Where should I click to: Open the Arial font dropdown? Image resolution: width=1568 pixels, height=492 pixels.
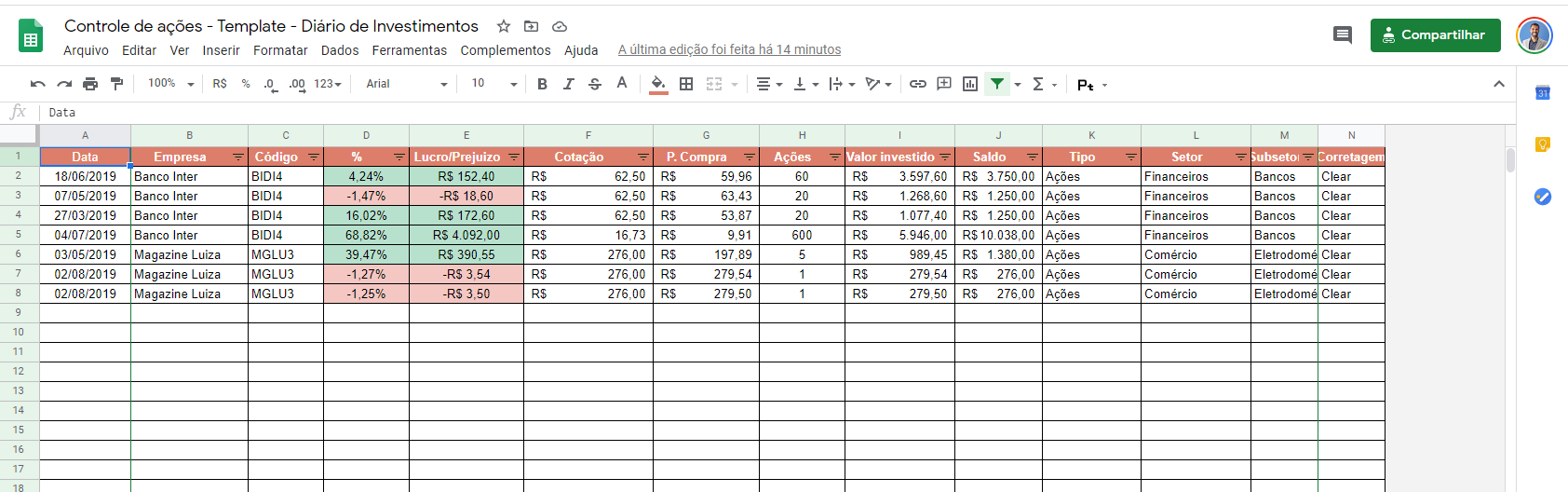[x=407, y=84]
